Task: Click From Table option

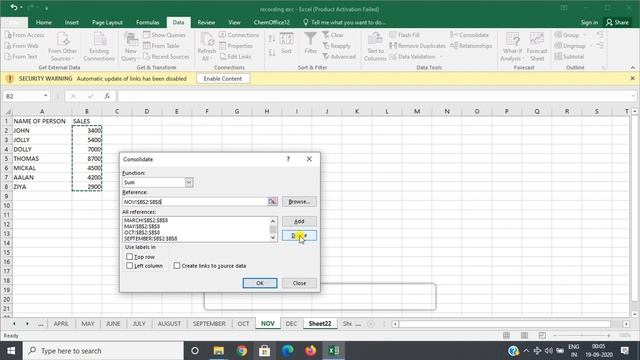Action: (x=161, y=46)
